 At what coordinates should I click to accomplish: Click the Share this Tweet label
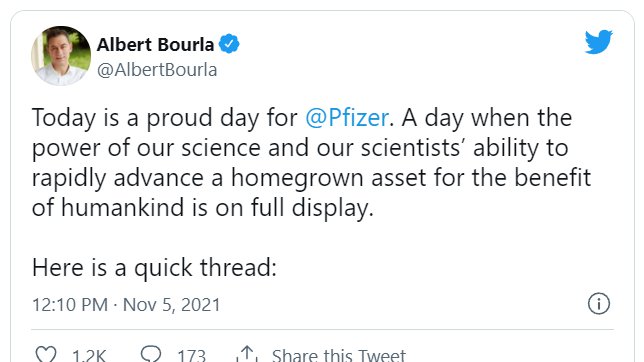tap(338, 355)
